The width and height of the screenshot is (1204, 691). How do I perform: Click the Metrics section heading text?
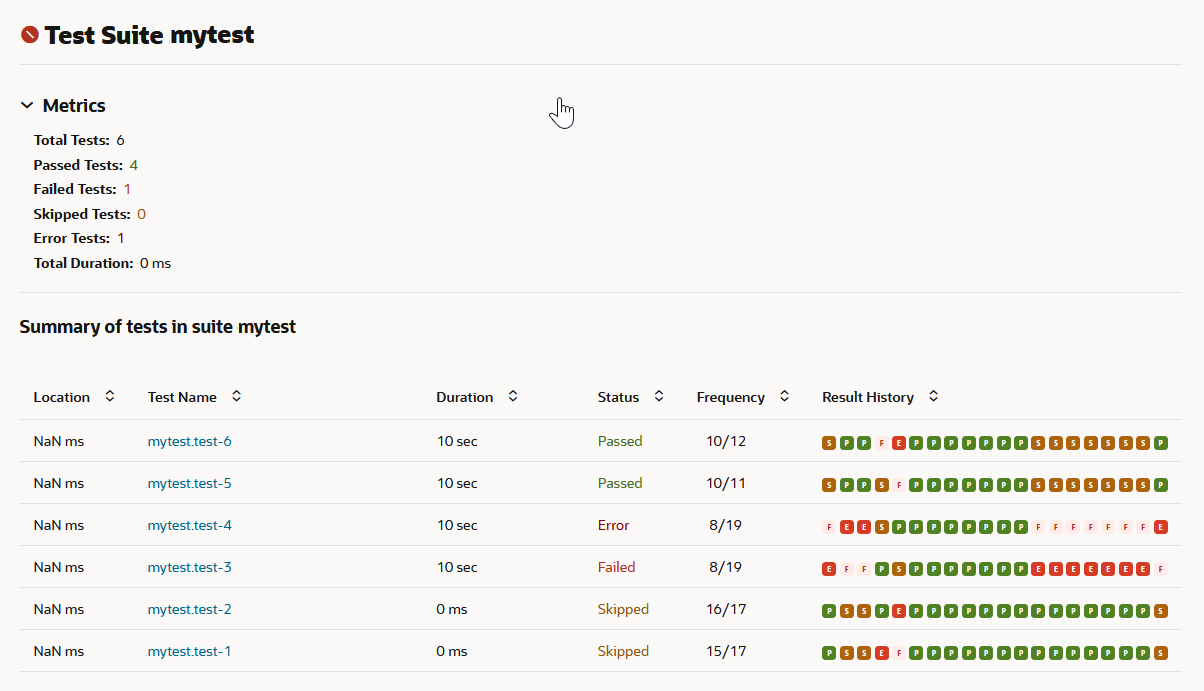tap(74, 105)
